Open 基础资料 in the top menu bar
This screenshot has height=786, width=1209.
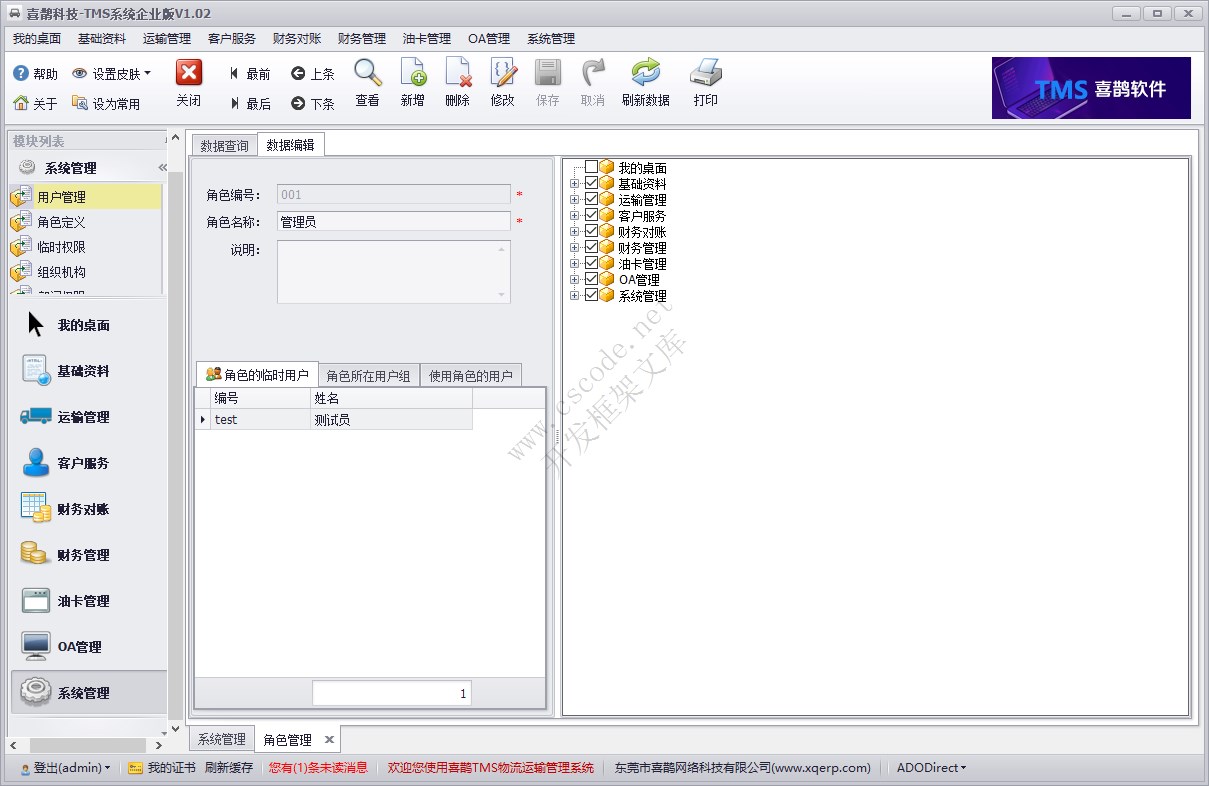(x=102, y=39)
